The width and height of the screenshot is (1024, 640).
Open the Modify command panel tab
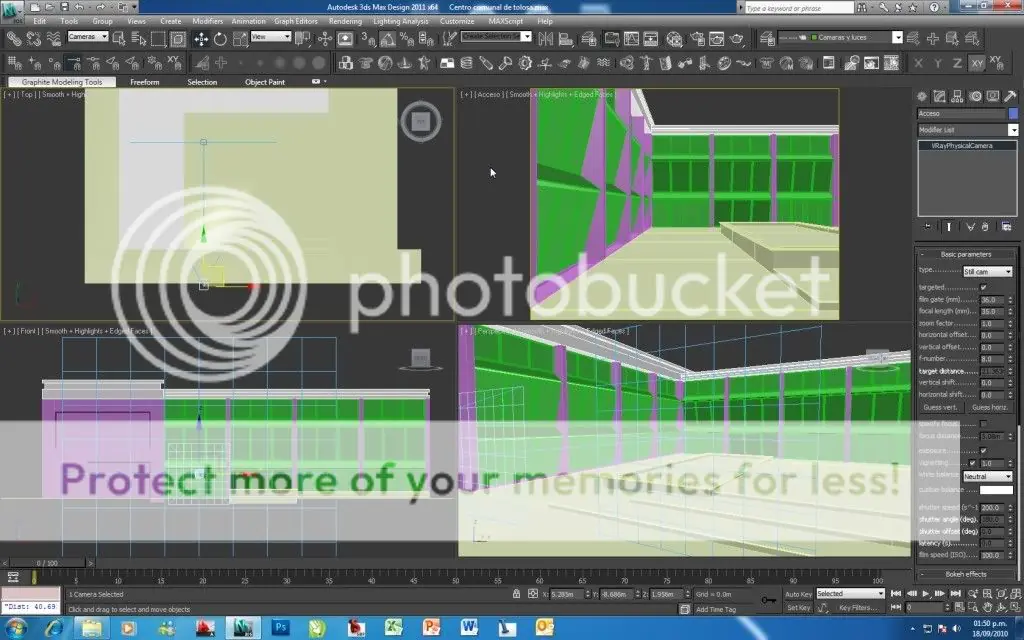939,96
